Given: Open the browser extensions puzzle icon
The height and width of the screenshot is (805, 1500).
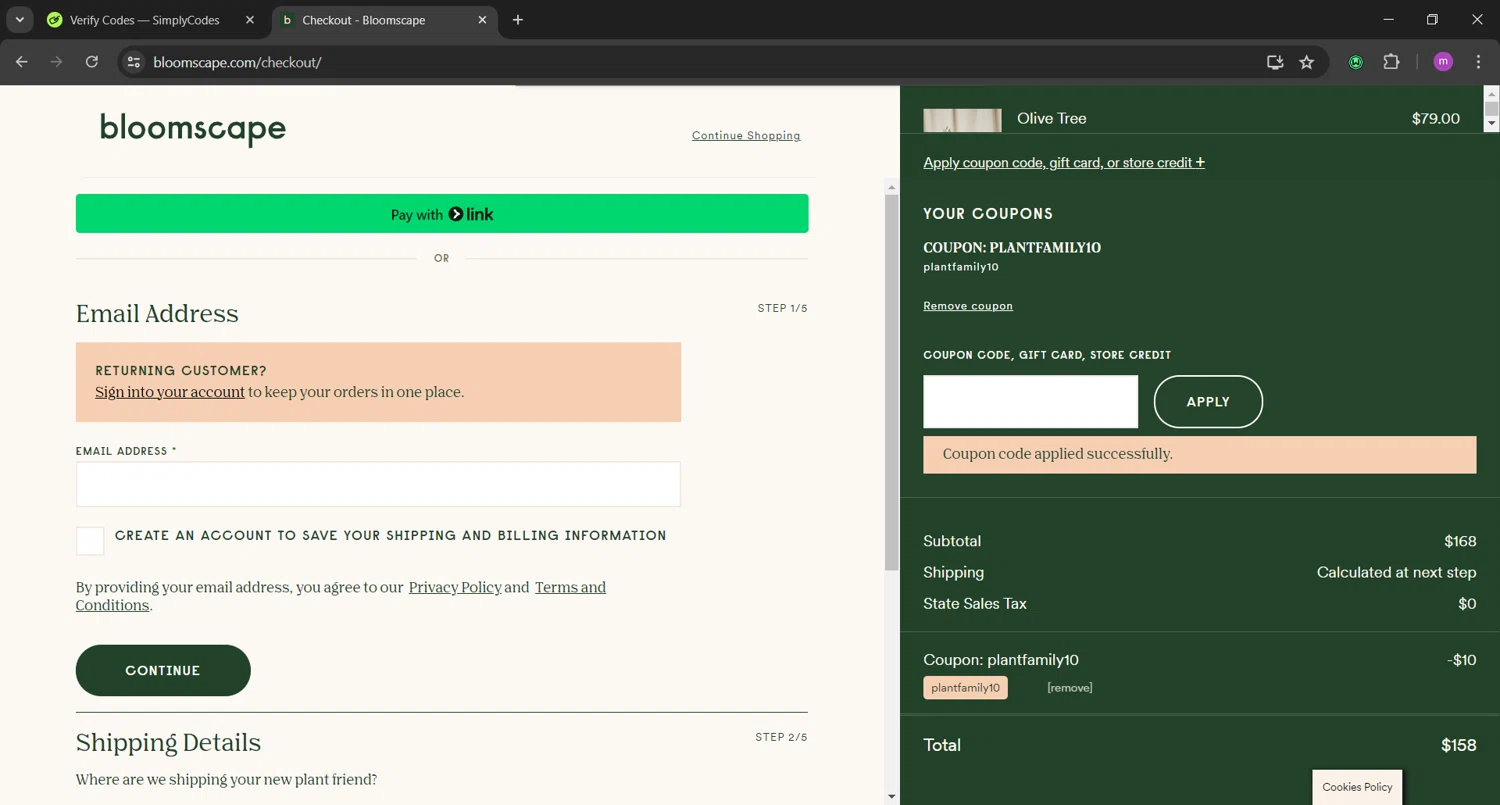Looking at the screenshot, I should [x=1391, y=62].
